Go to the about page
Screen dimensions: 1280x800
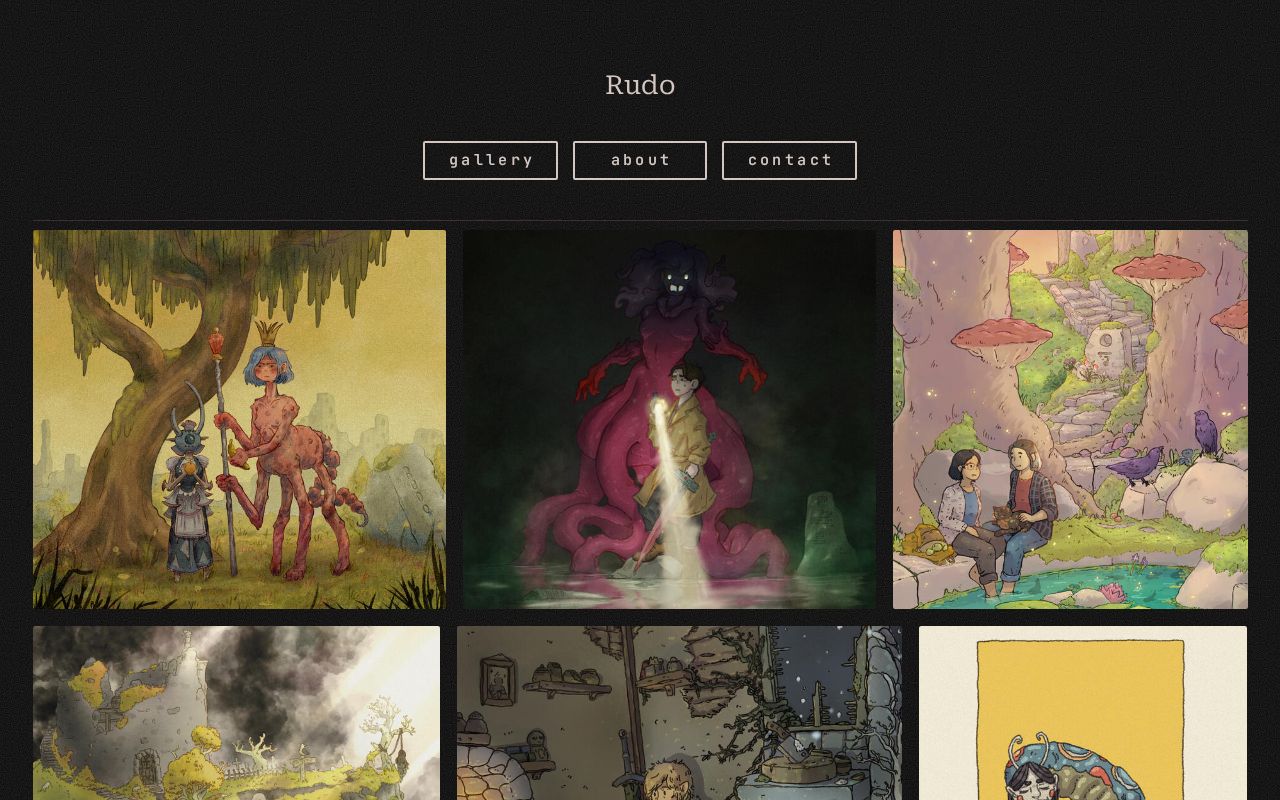coord(640,160)
